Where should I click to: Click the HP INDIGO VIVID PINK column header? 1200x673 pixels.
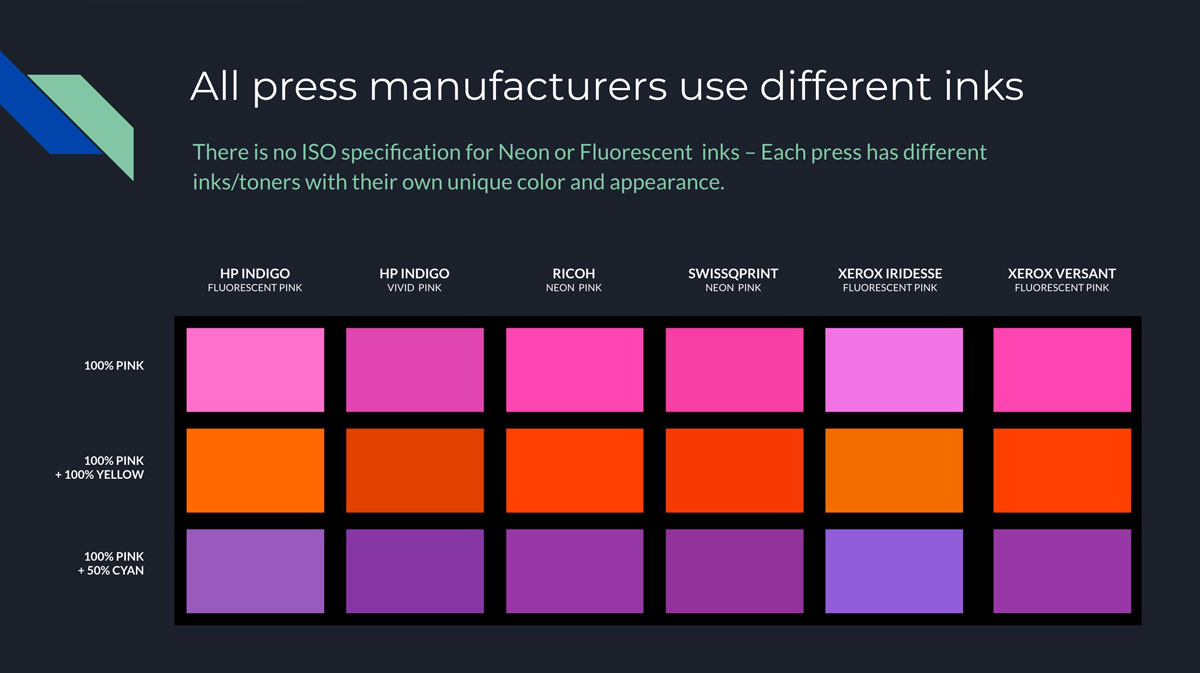tap(415, 280)
